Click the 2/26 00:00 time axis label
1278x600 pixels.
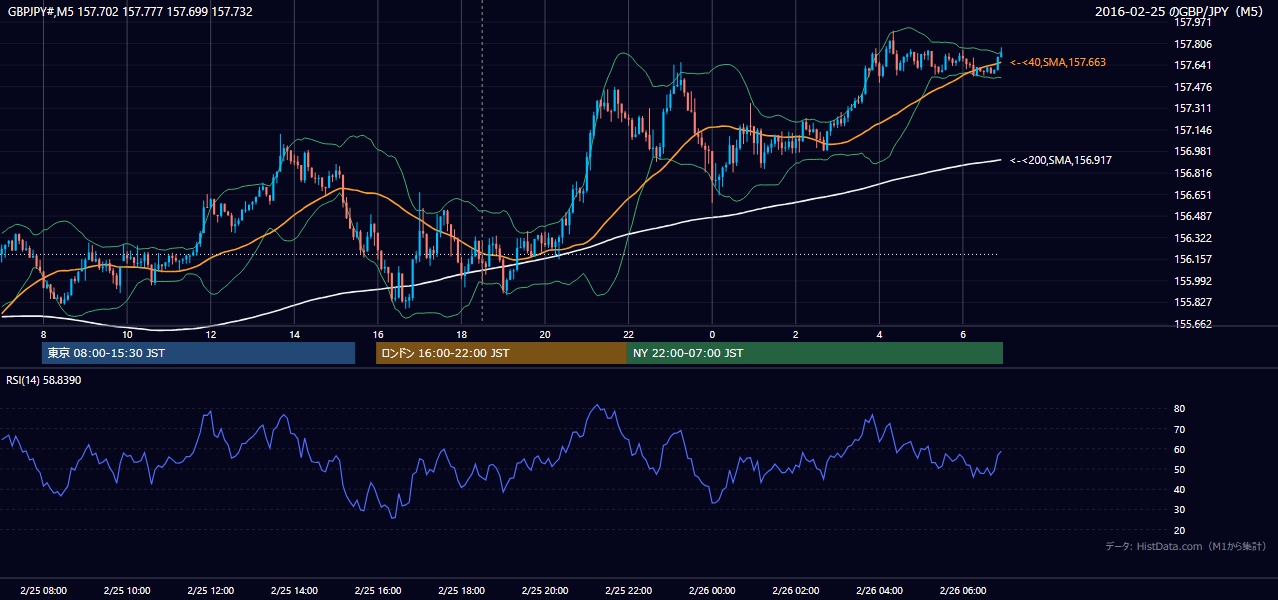(712, 590)
